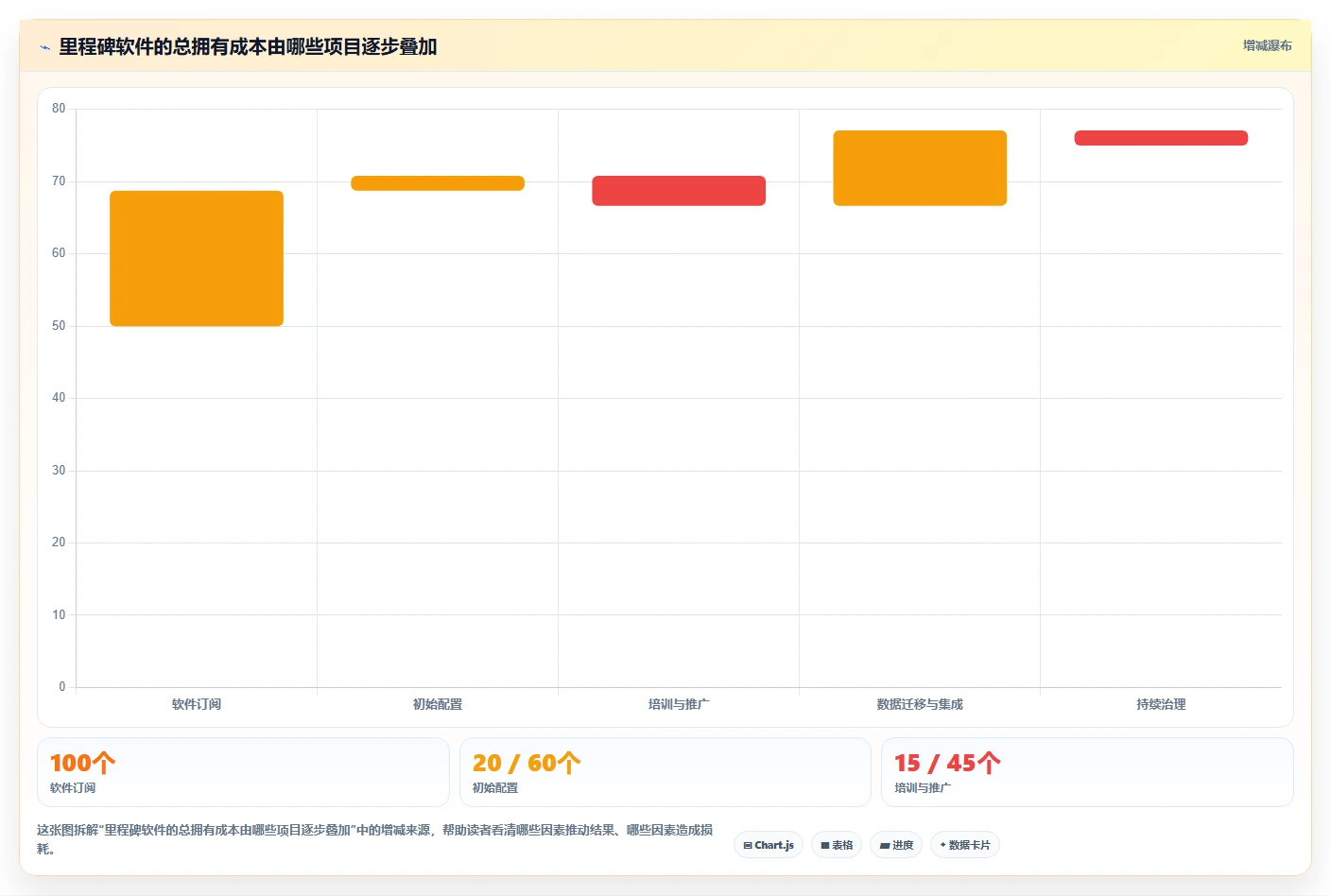The width and height of the screenshot is (1331, 896).
Task: Select the 数据迁移与集成 orange bar
Action: pos(920,168)
